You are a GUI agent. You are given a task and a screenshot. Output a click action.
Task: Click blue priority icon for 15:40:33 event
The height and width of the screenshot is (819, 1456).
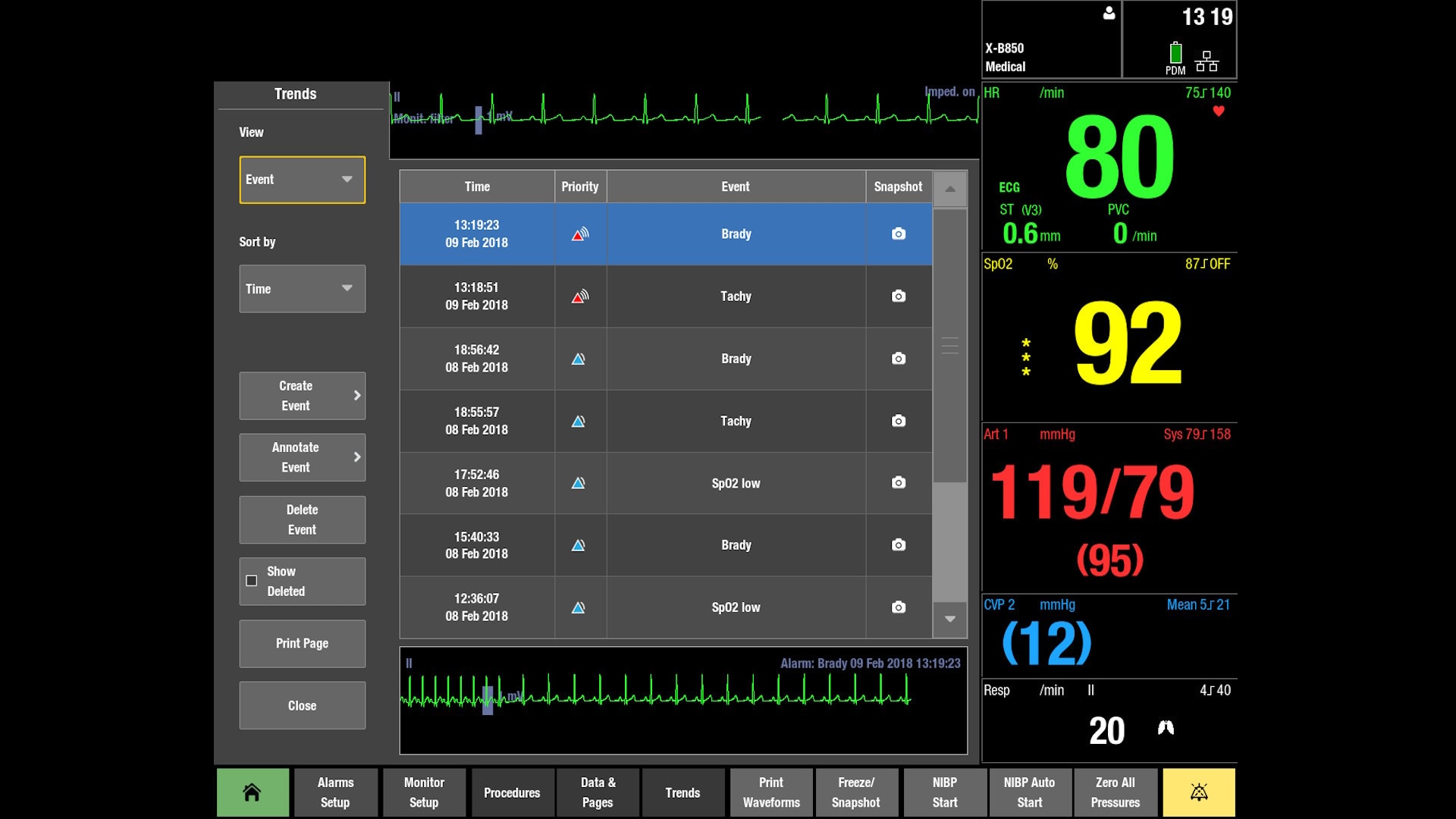click(579, 545)
